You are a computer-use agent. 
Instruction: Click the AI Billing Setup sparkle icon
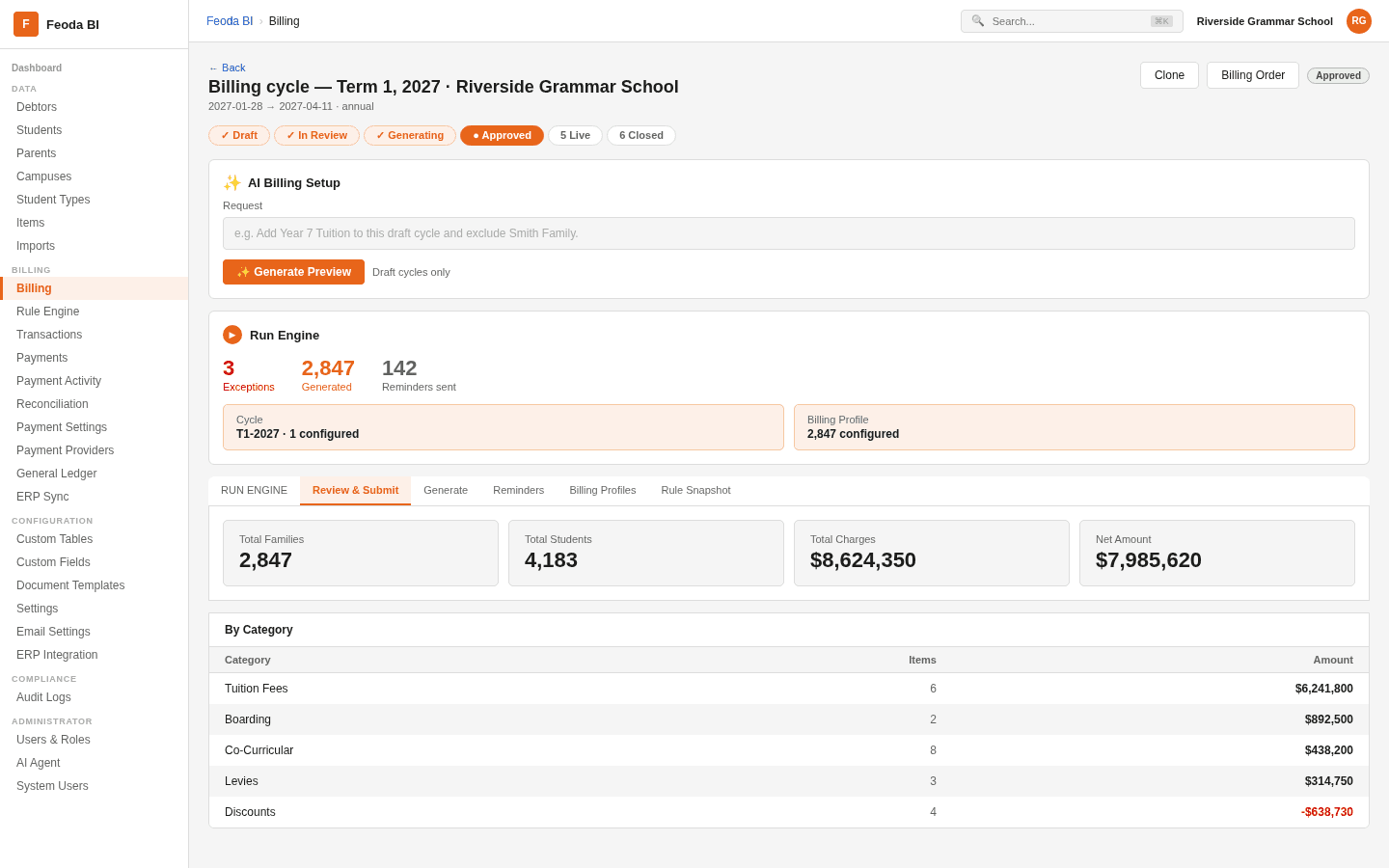pyautogui.click(x=232, y=183)
